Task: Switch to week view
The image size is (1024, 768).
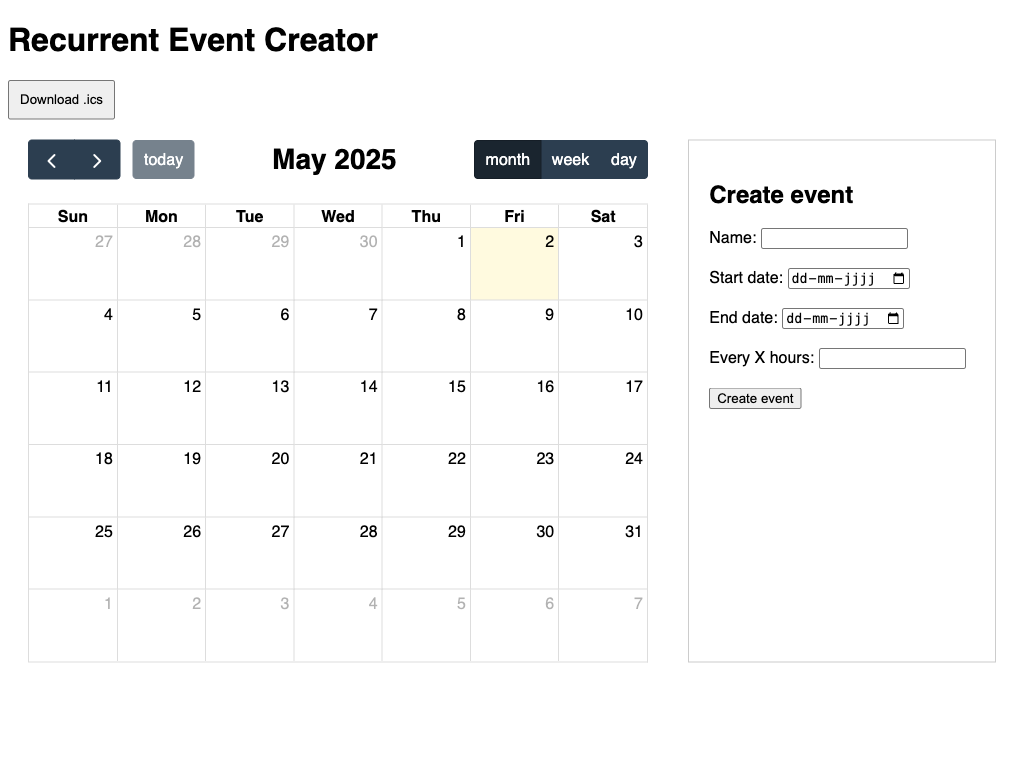Action: [570, 160]
